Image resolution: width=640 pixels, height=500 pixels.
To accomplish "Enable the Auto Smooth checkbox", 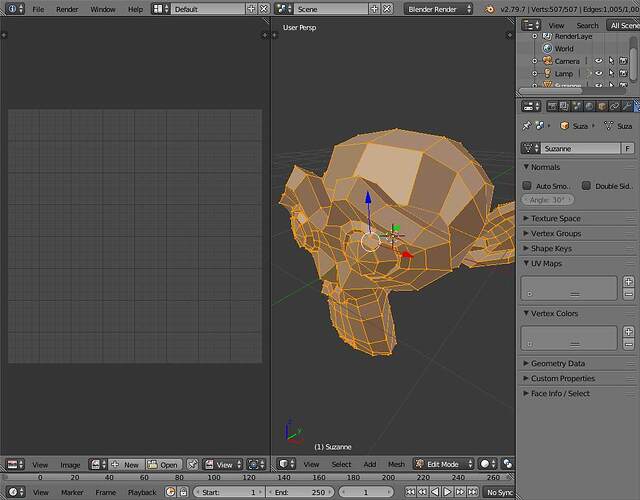I will pyautogui.click(x=527, y=186).
